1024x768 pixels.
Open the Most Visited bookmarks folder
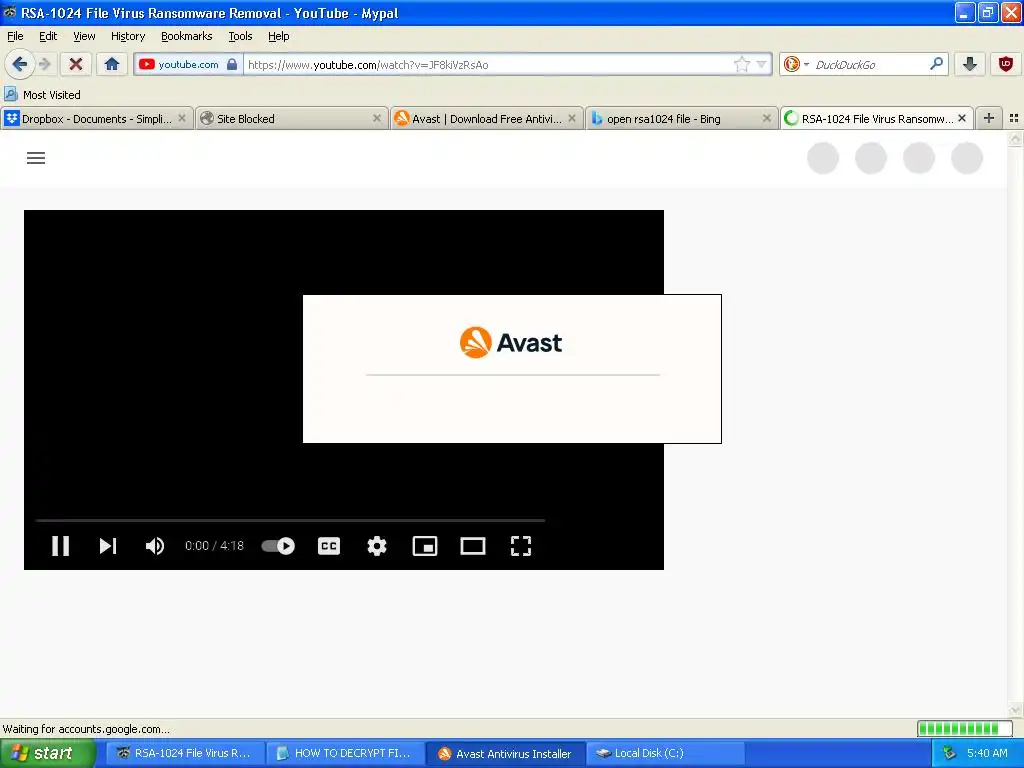(43, 95)
